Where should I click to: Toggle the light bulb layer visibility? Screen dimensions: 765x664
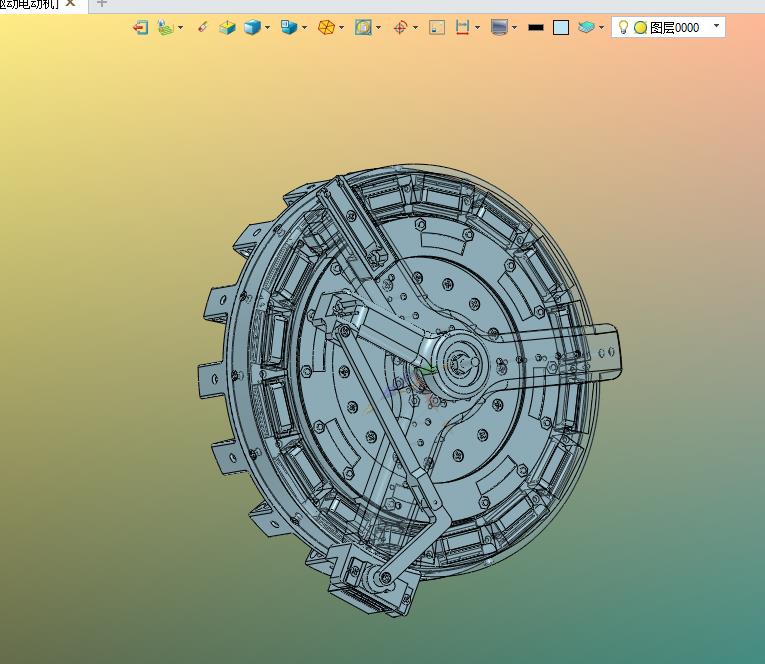(x=623, y=27)
